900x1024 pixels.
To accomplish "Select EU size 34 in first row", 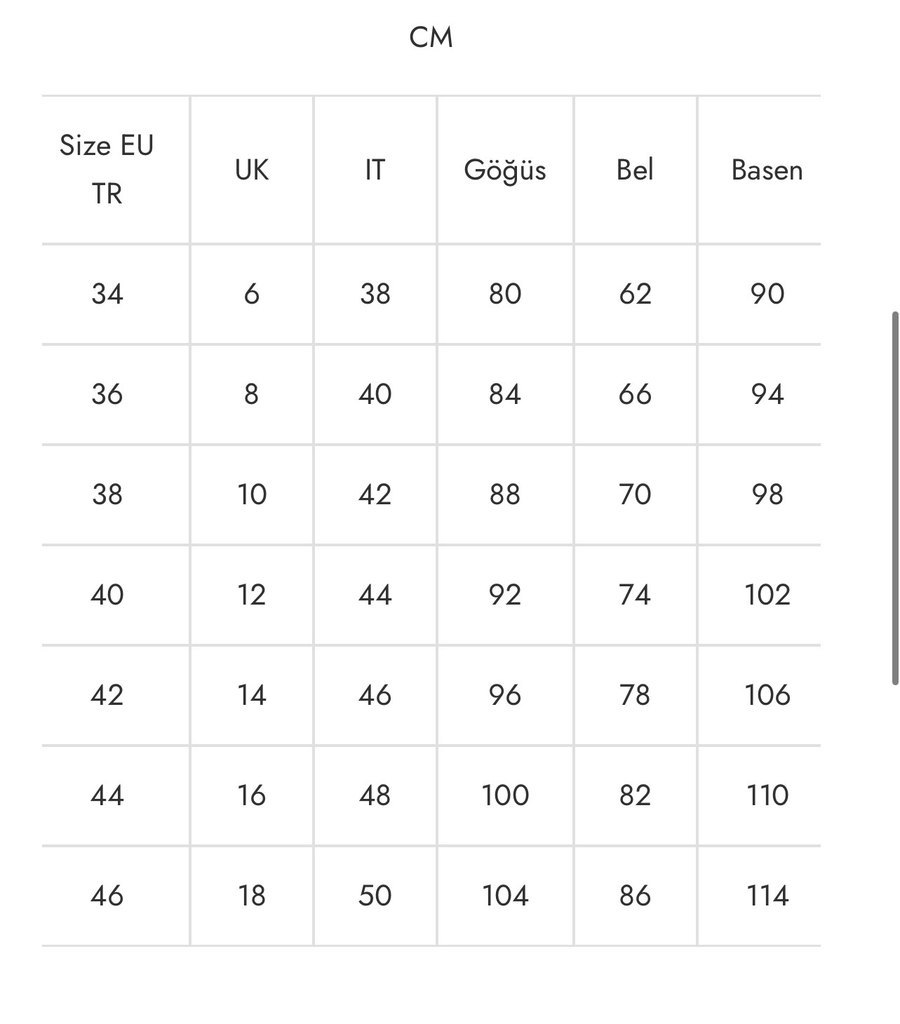I will tap(107, 294).
